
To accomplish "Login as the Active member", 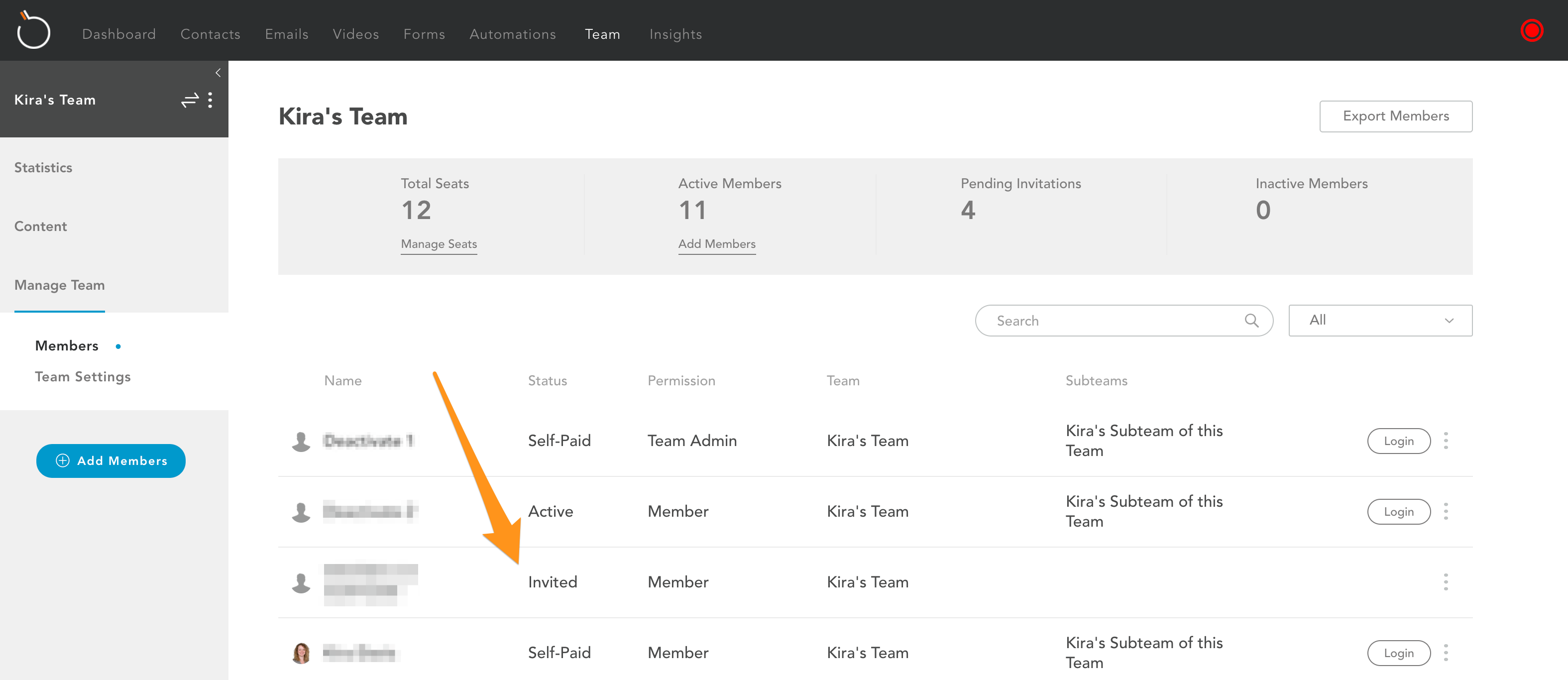I will coord(1398,511).
